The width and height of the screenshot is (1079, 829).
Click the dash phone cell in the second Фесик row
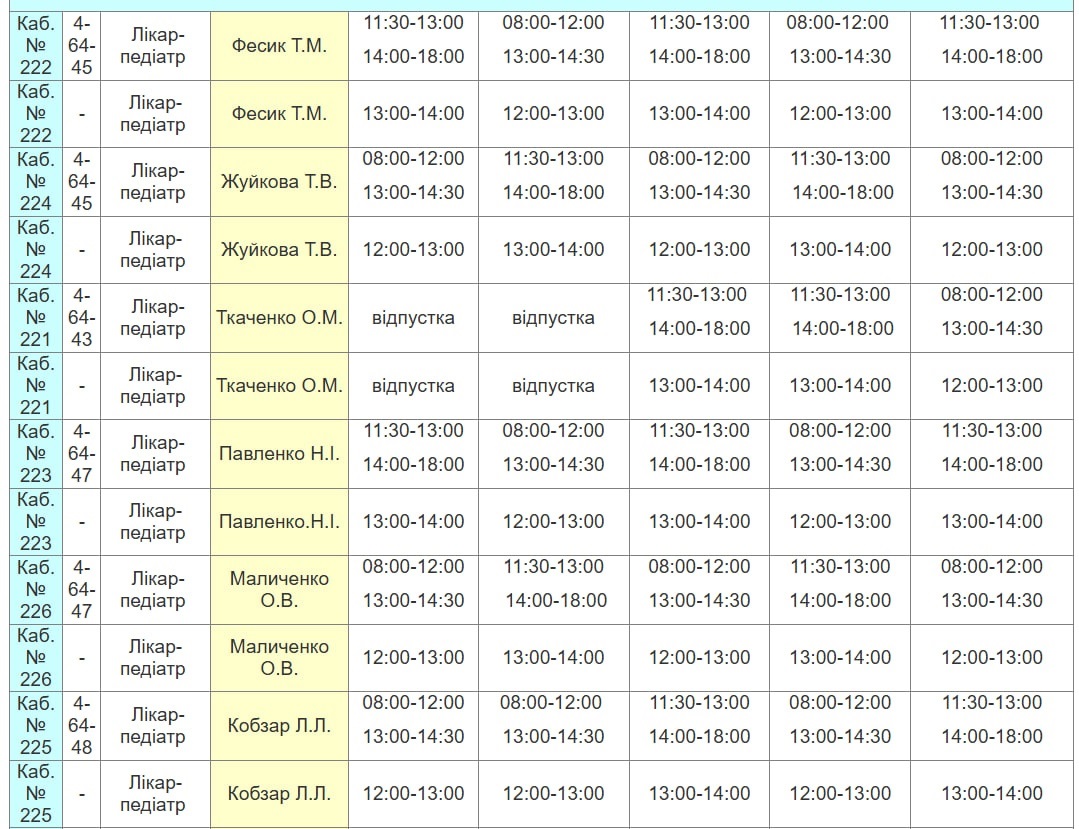(82, 114)
